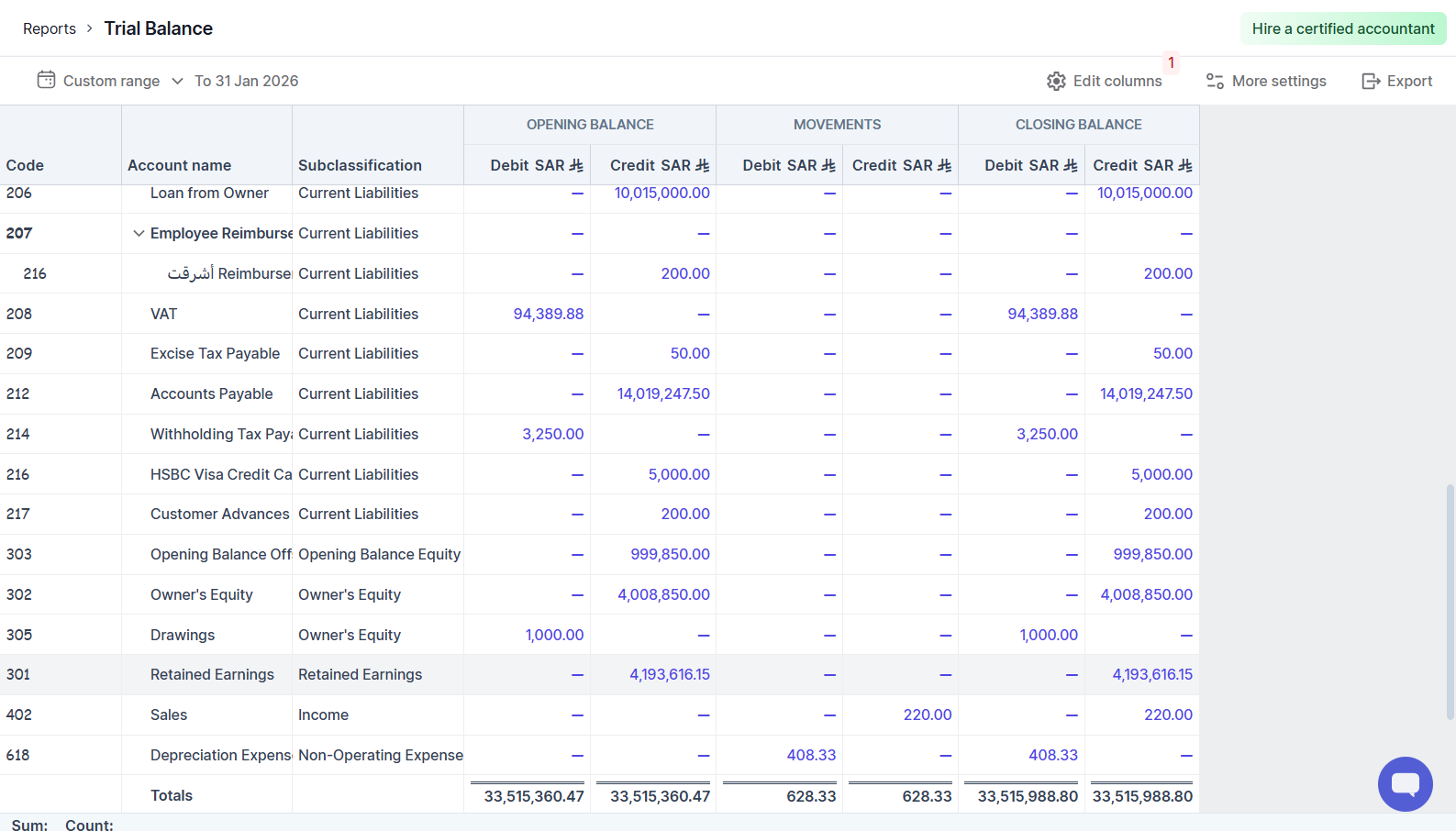Click Hire a certified accountant button
The image size is (1456, 831).
coord(1342,29)
